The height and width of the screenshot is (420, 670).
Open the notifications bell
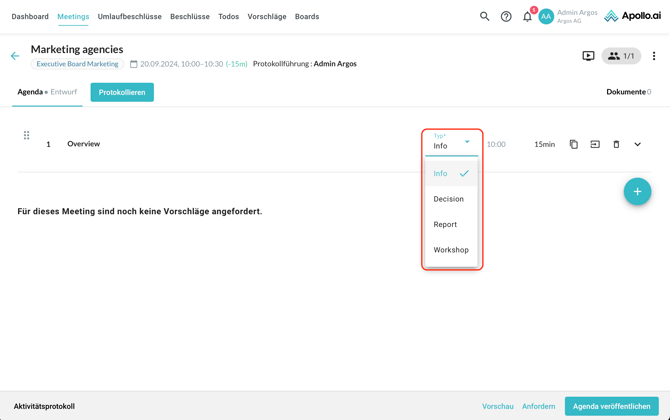tap(527, 16)
